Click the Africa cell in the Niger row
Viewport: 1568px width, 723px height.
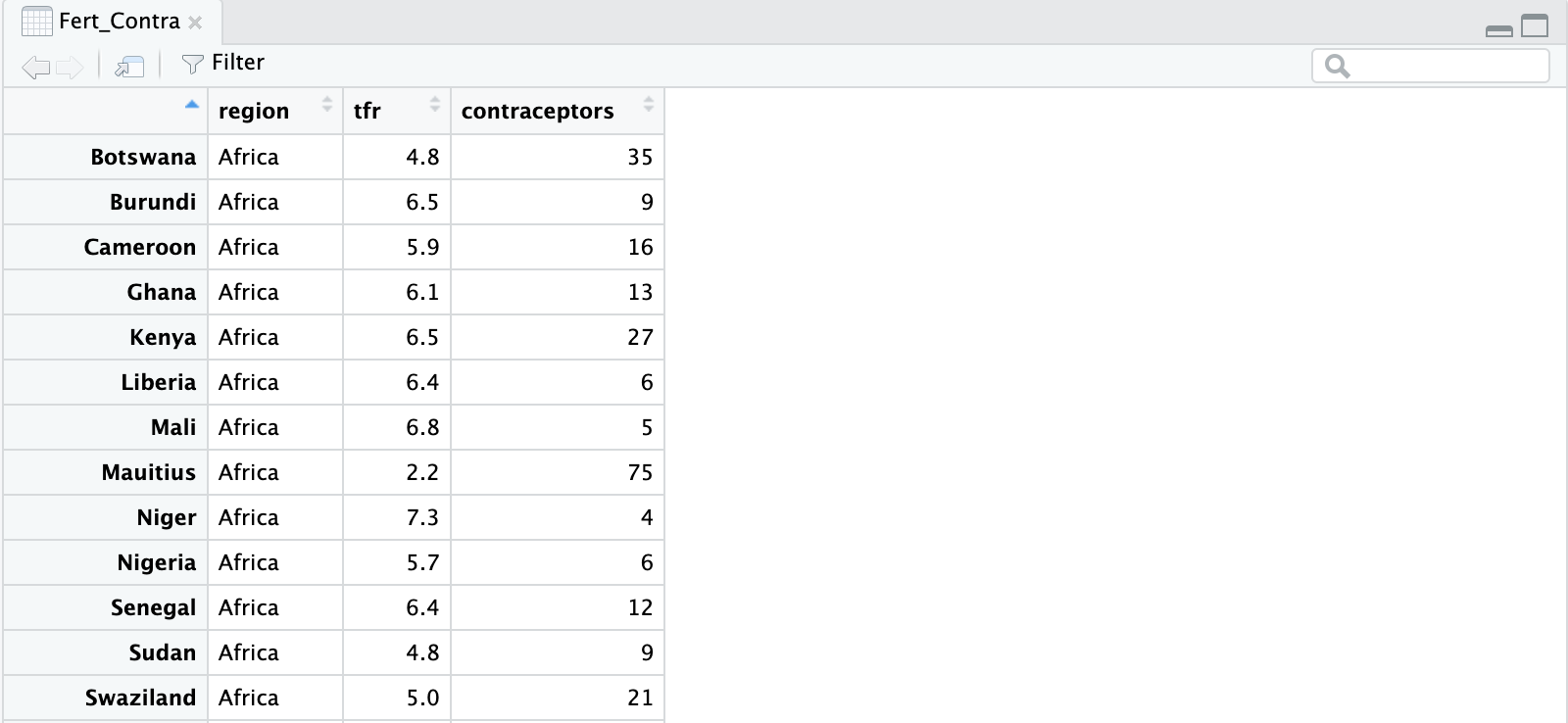click(x=248, y=517)
